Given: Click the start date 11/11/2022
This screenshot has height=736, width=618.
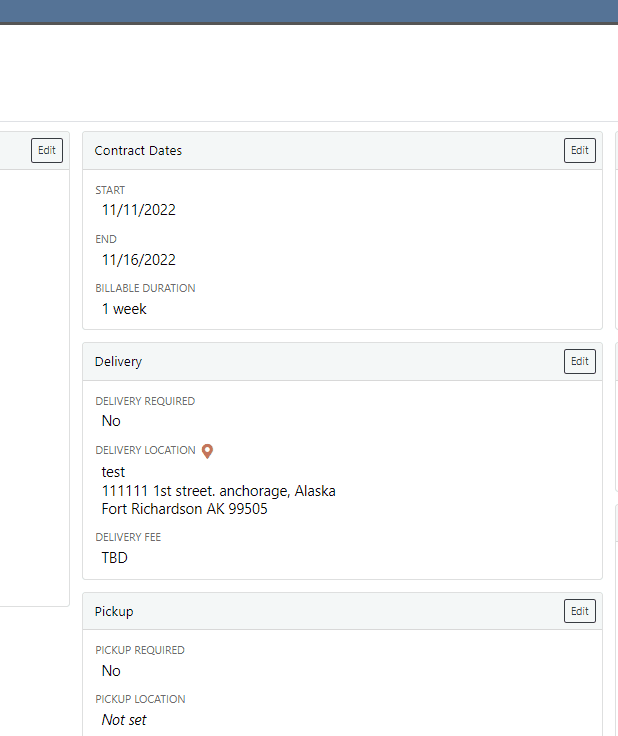Looking at the screenshot, I should pyautogui.click(x=139, y=210).
